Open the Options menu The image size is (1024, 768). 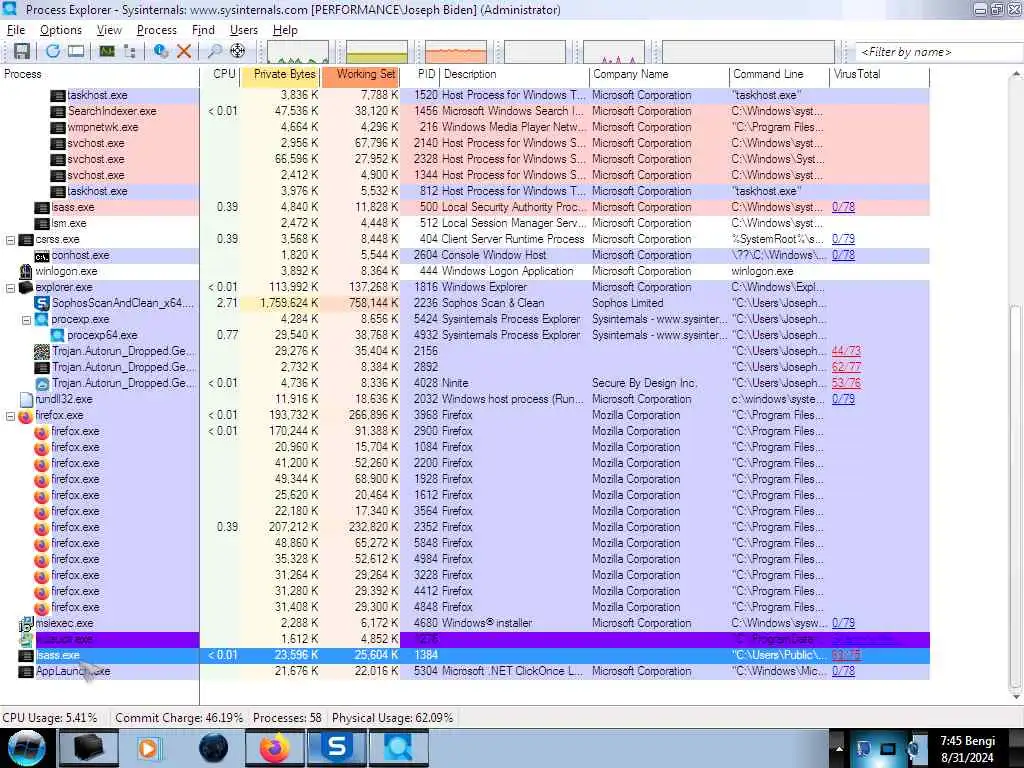pos(61,30)
